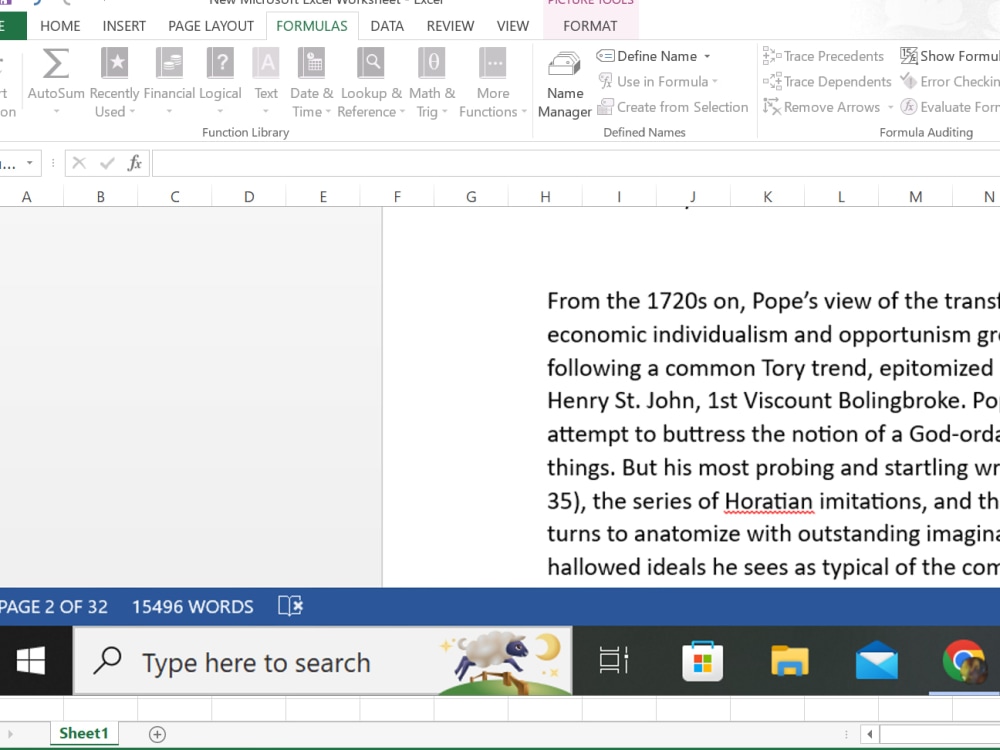Switch to the PAGE LAYOUT tab
The height and width of the screenshot is (750, 1000).
pyautogui.click(x=210, y=26)
